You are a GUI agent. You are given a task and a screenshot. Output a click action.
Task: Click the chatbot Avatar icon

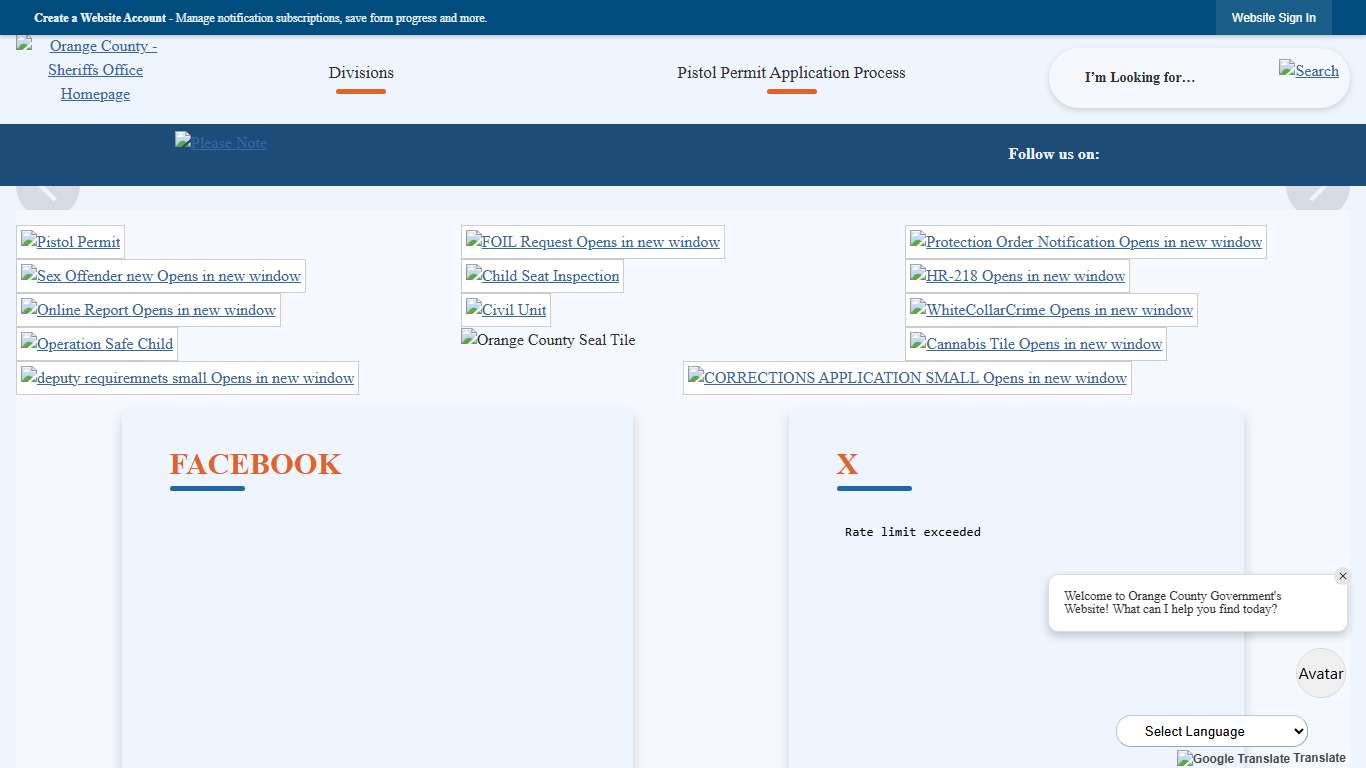click(1320, 673)
